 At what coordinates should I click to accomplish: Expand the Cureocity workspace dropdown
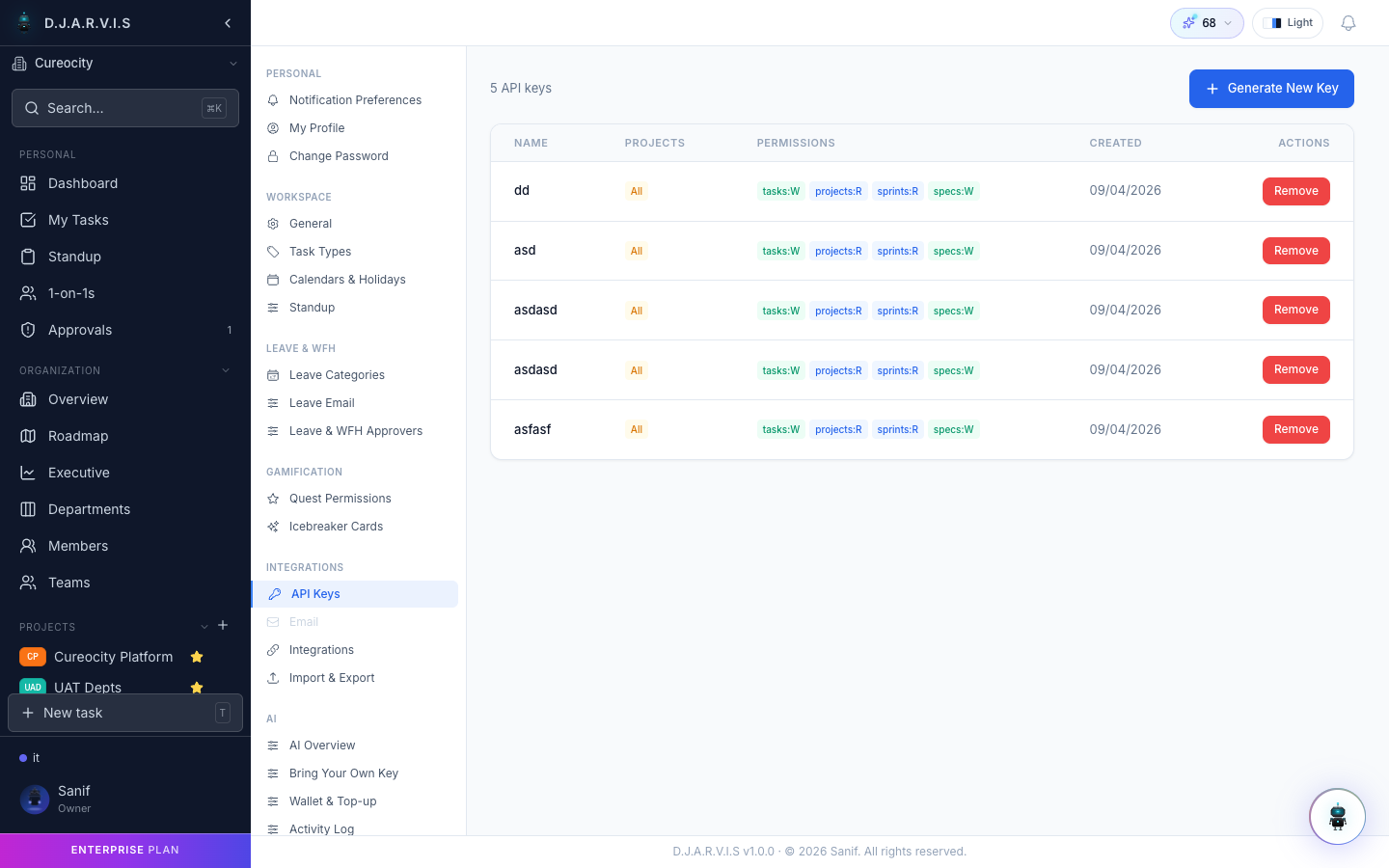(x=125, y=64)
